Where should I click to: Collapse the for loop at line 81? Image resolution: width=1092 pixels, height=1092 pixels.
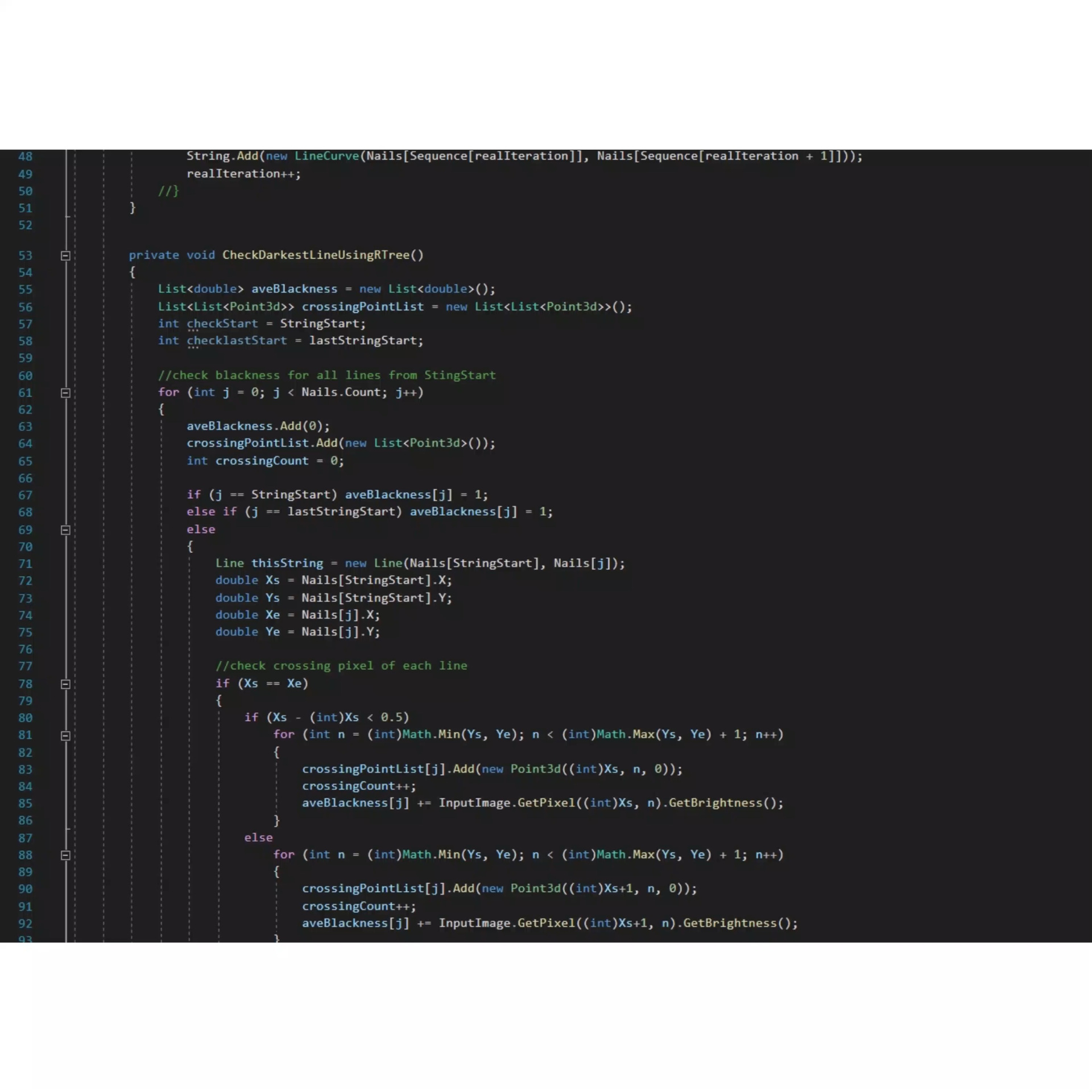[x=65, y=735]
